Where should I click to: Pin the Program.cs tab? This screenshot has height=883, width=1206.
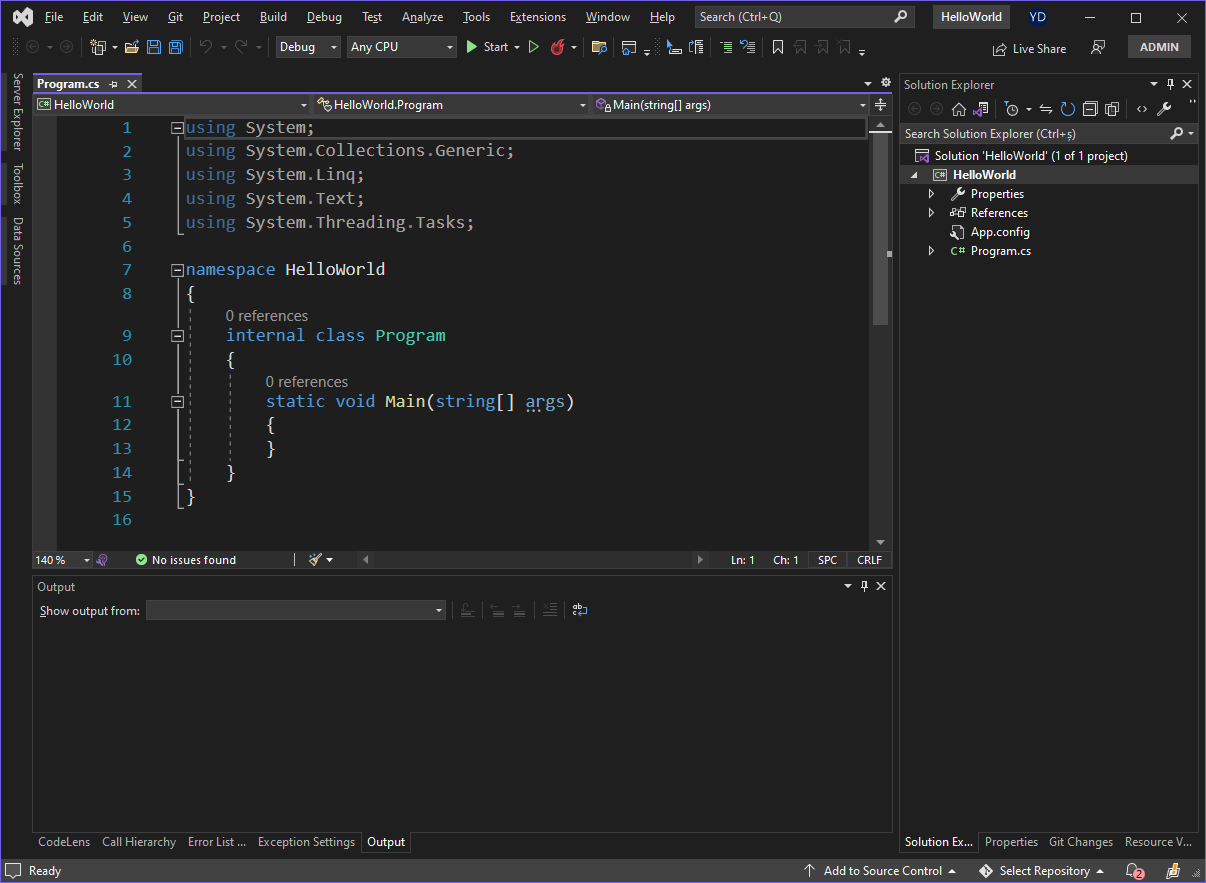pos(114,84)
